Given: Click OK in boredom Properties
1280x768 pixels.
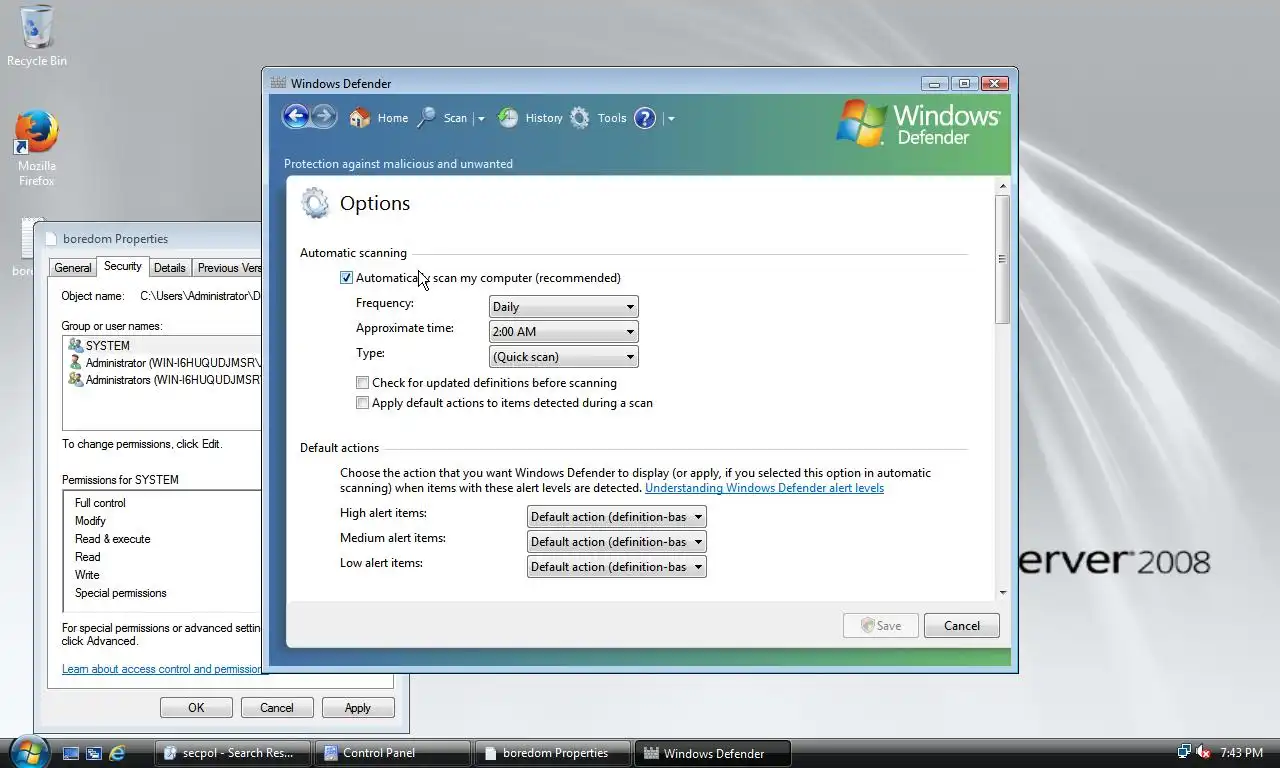Looking at the screenshot, I should (196, 707).
